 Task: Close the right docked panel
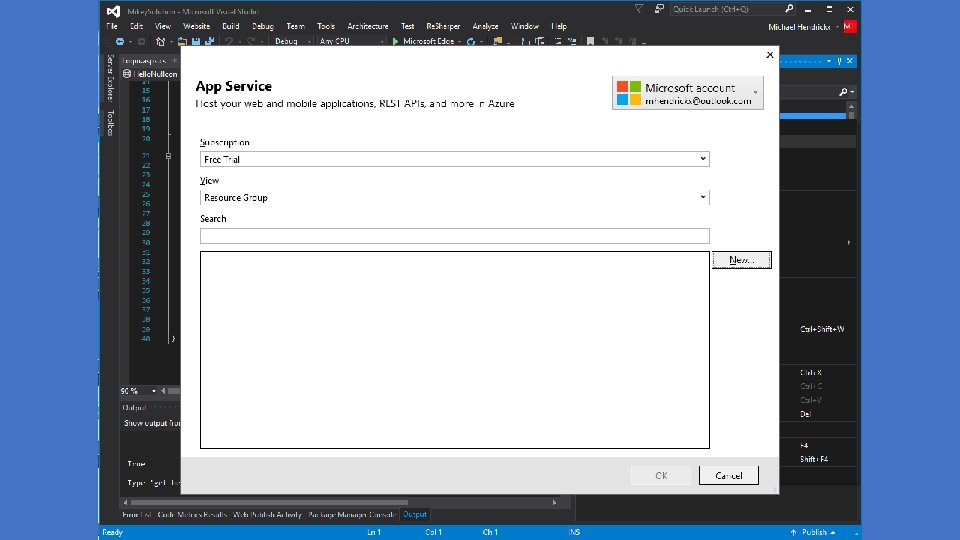[850, 61]
